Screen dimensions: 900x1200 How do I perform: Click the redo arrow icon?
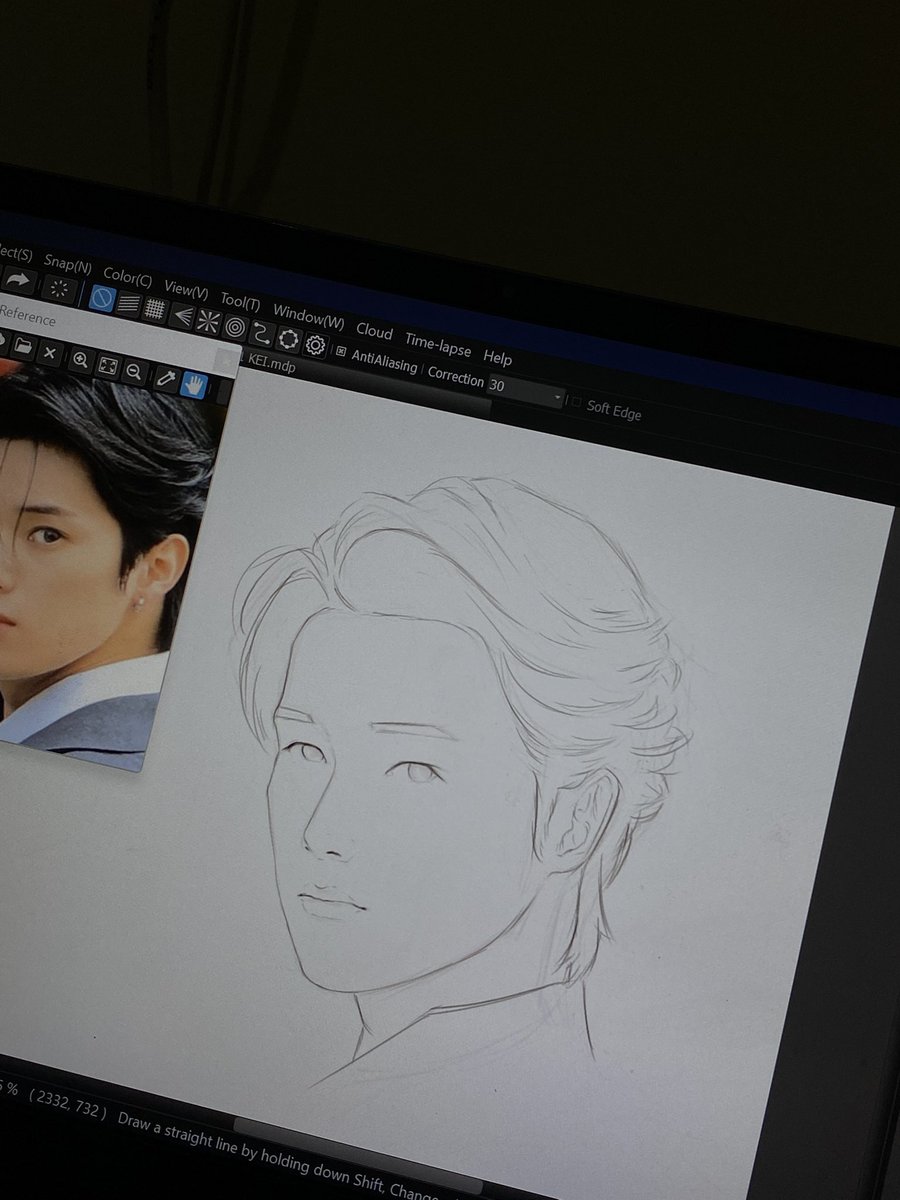coord(19,280)
